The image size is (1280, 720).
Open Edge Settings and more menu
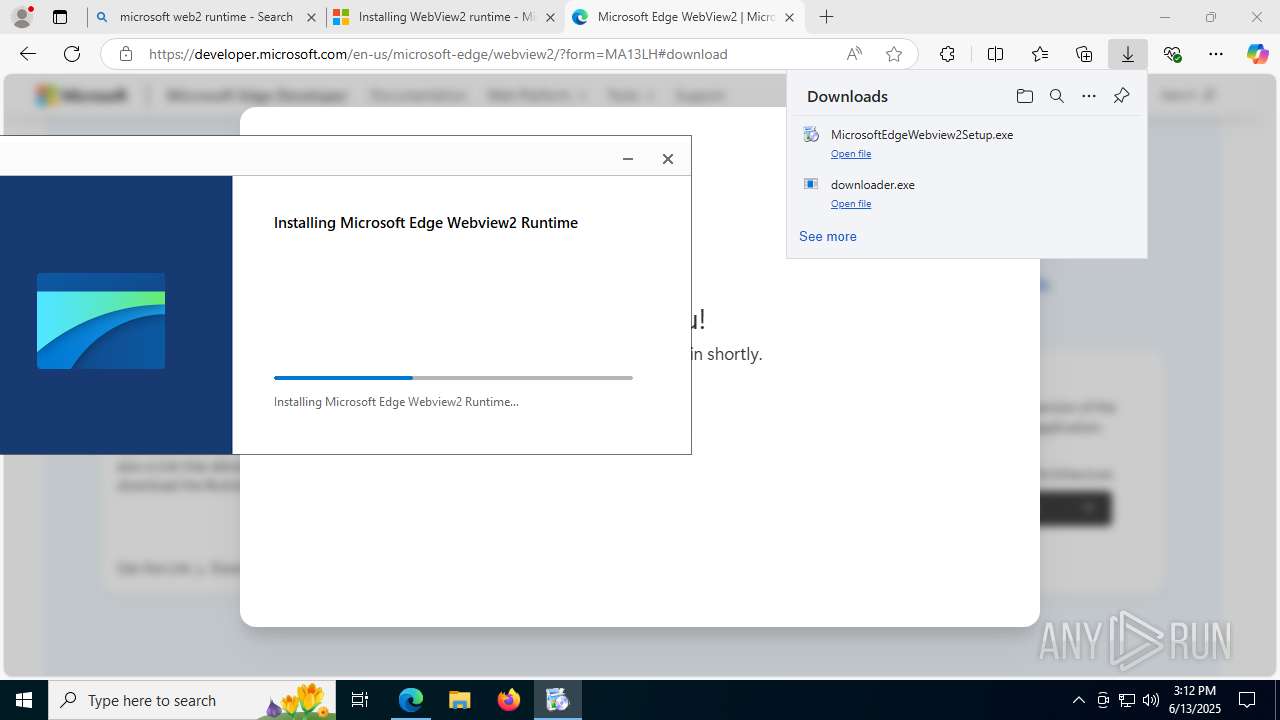[1216, 54]
